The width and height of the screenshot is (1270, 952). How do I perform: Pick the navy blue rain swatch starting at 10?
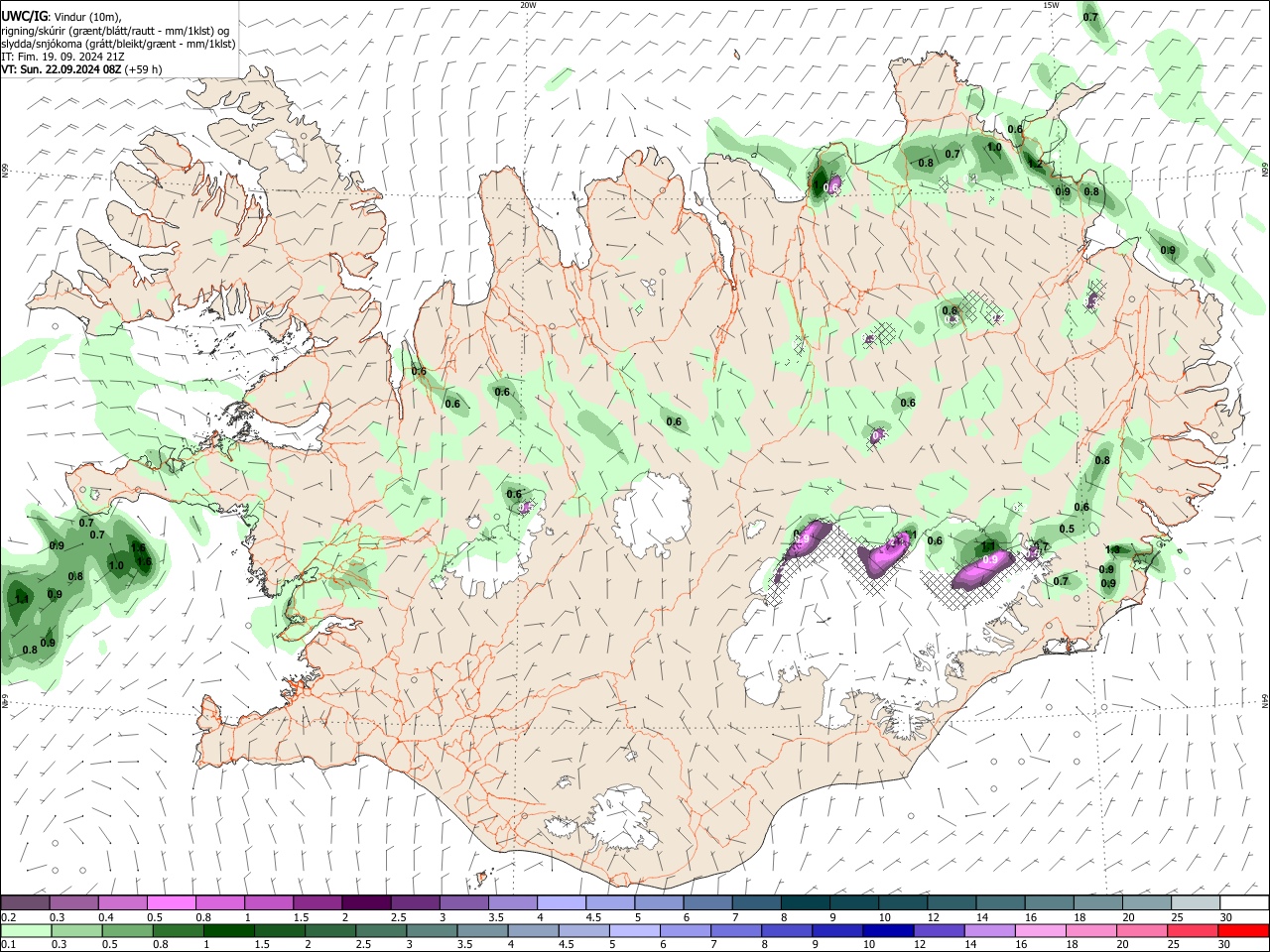pyautogui.click(x=888, y=930)
